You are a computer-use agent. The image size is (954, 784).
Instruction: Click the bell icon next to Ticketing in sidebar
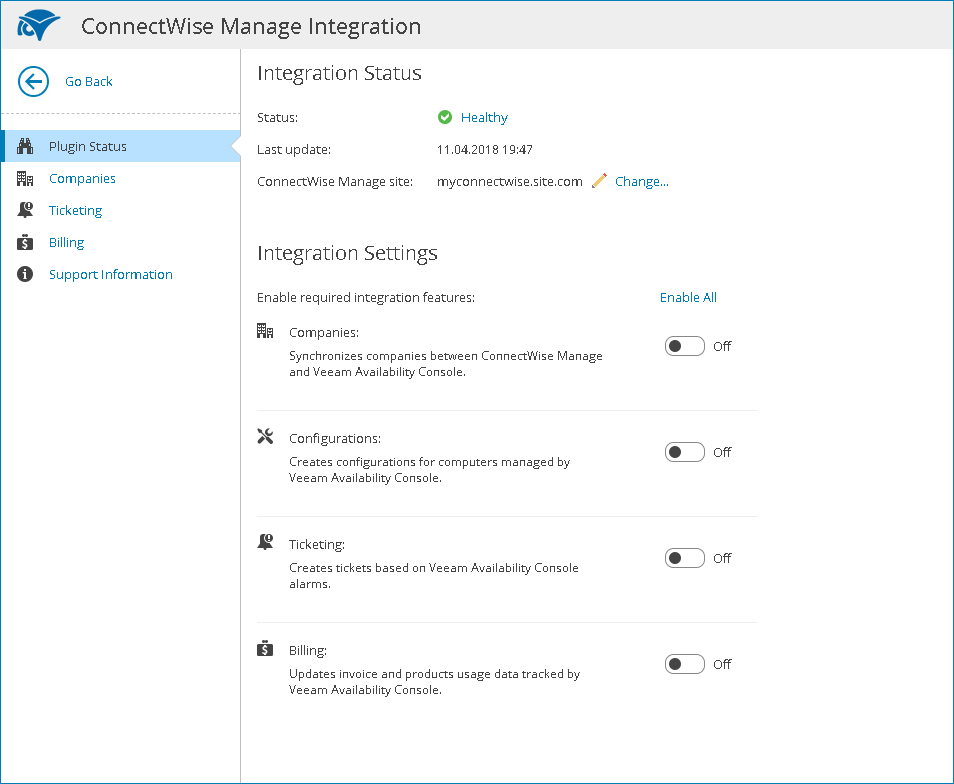[26, 210]
